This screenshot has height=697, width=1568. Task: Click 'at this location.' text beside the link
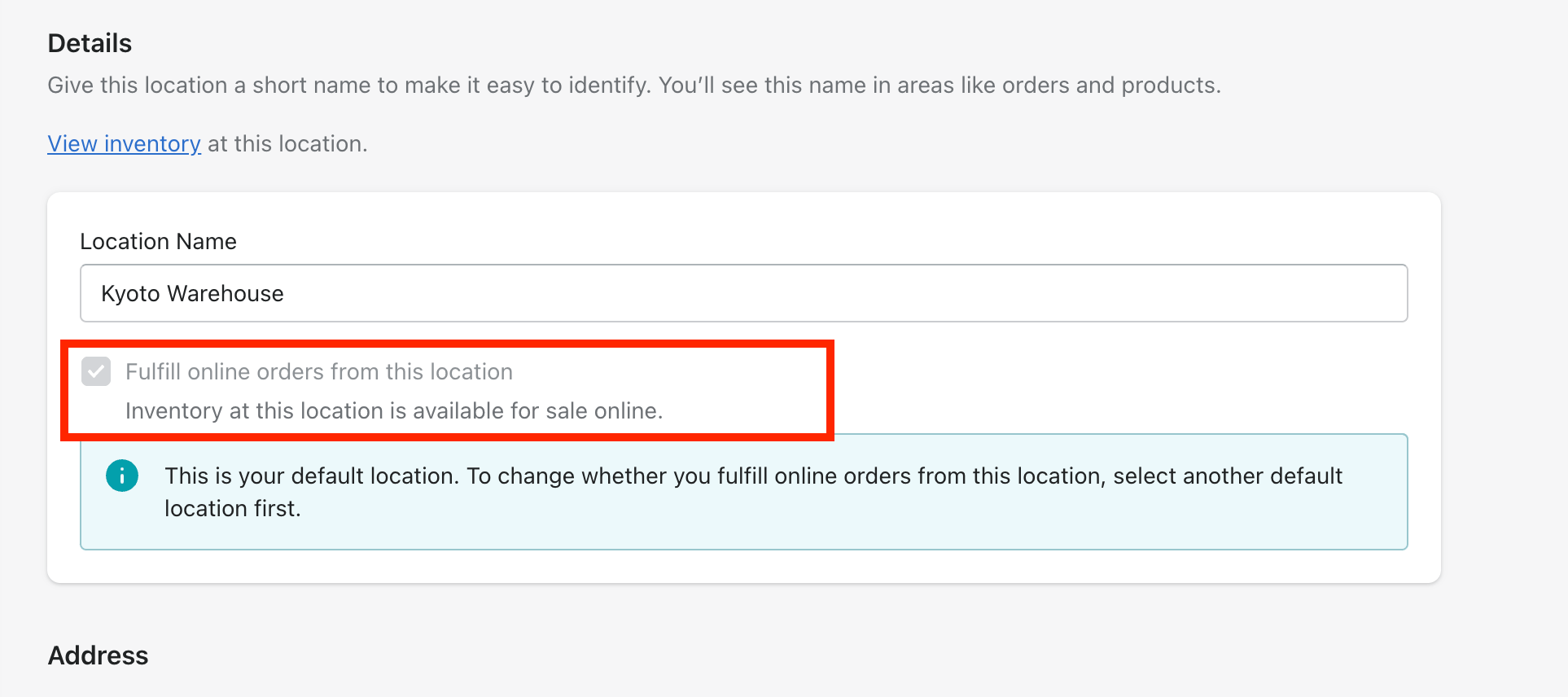click(287, 144)
